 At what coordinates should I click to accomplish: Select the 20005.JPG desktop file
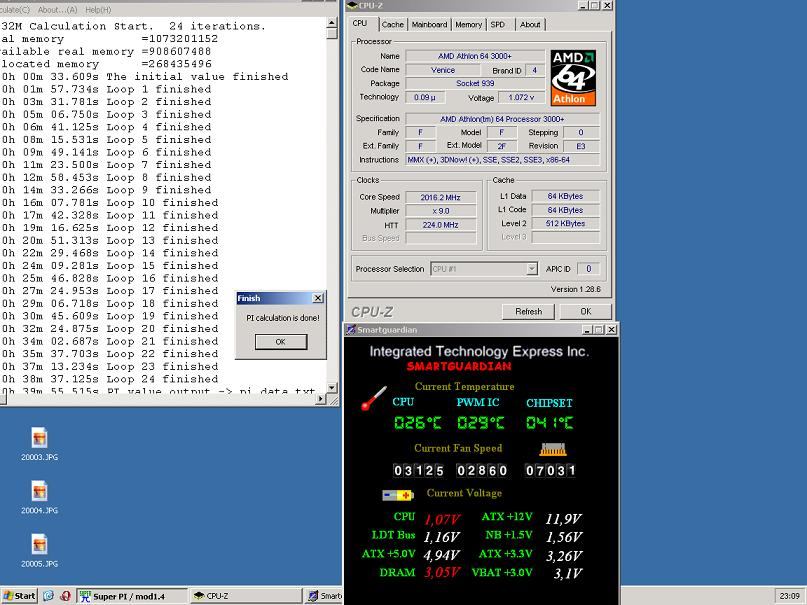click(x=40, y=550)
